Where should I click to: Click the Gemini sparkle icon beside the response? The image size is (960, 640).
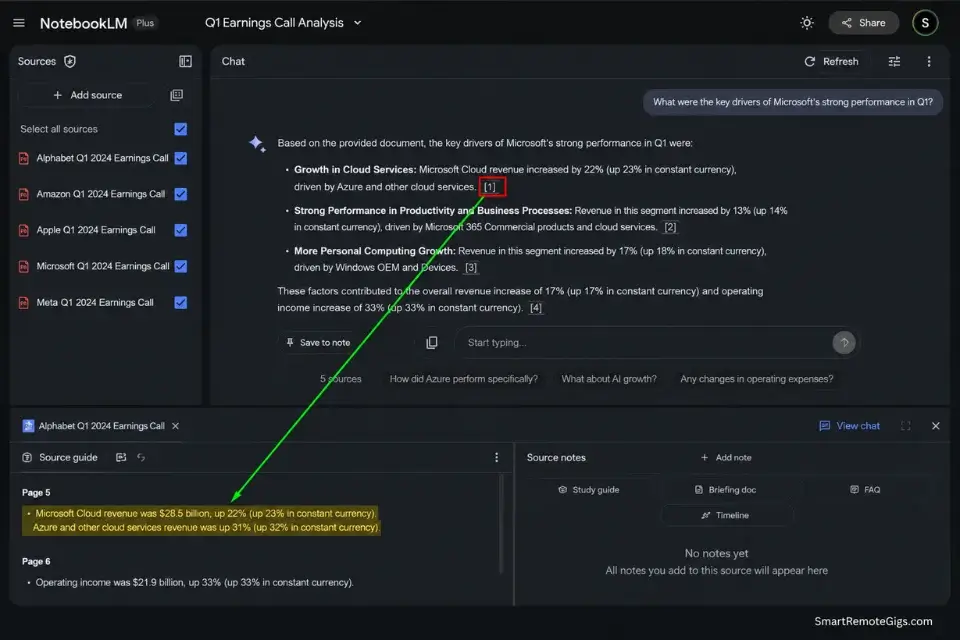click(x=257, y=144)
